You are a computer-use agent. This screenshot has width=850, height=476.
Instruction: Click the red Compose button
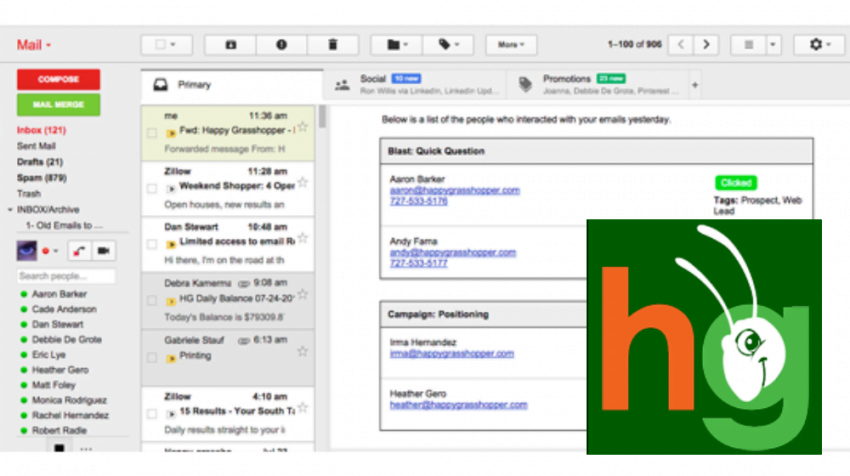(58, 79)
